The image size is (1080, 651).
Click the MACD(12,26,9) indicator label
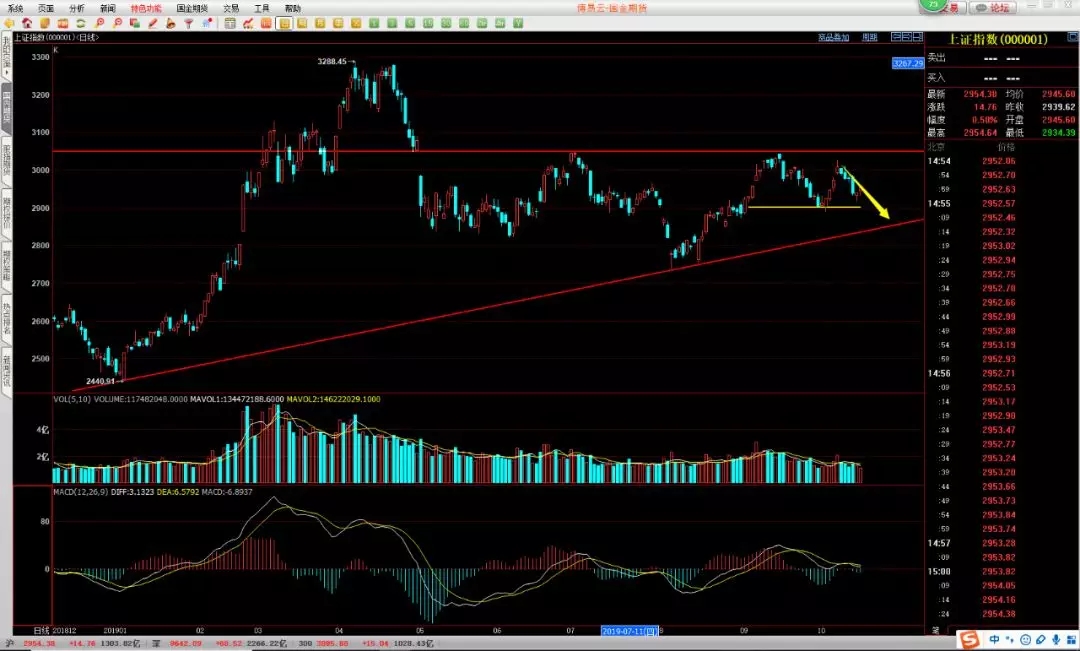tap(81, 492)
